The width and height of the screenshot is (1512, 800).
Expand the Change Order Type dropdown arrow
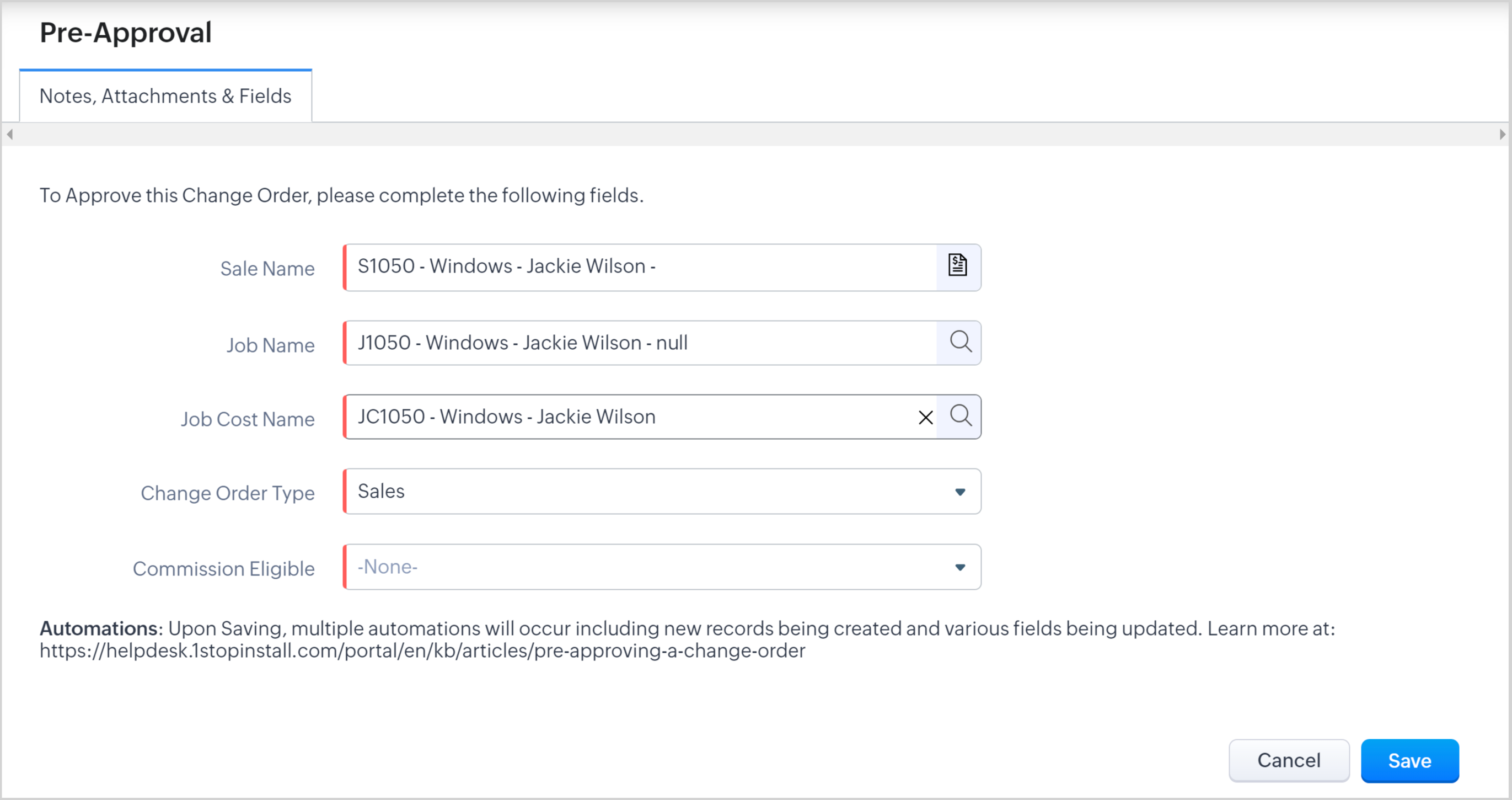[959, 492]
